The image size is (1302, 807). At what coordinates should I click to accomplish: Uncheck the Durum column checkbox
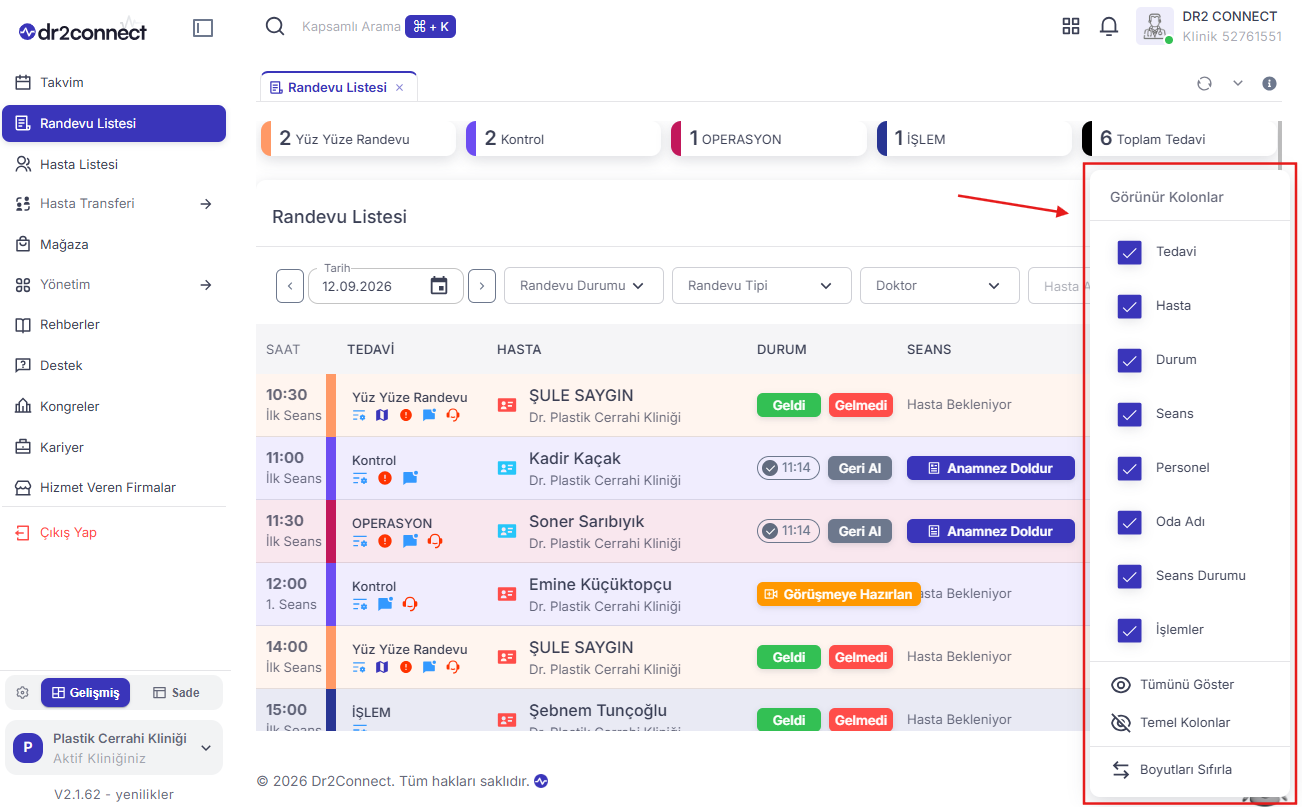pyautogui.click(x=1130, y=360)
